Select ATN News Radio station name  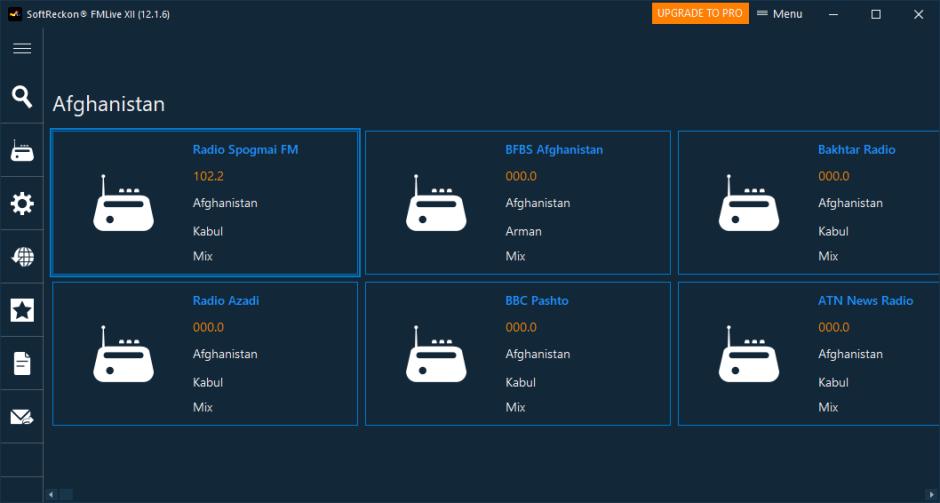click(866, 301)
